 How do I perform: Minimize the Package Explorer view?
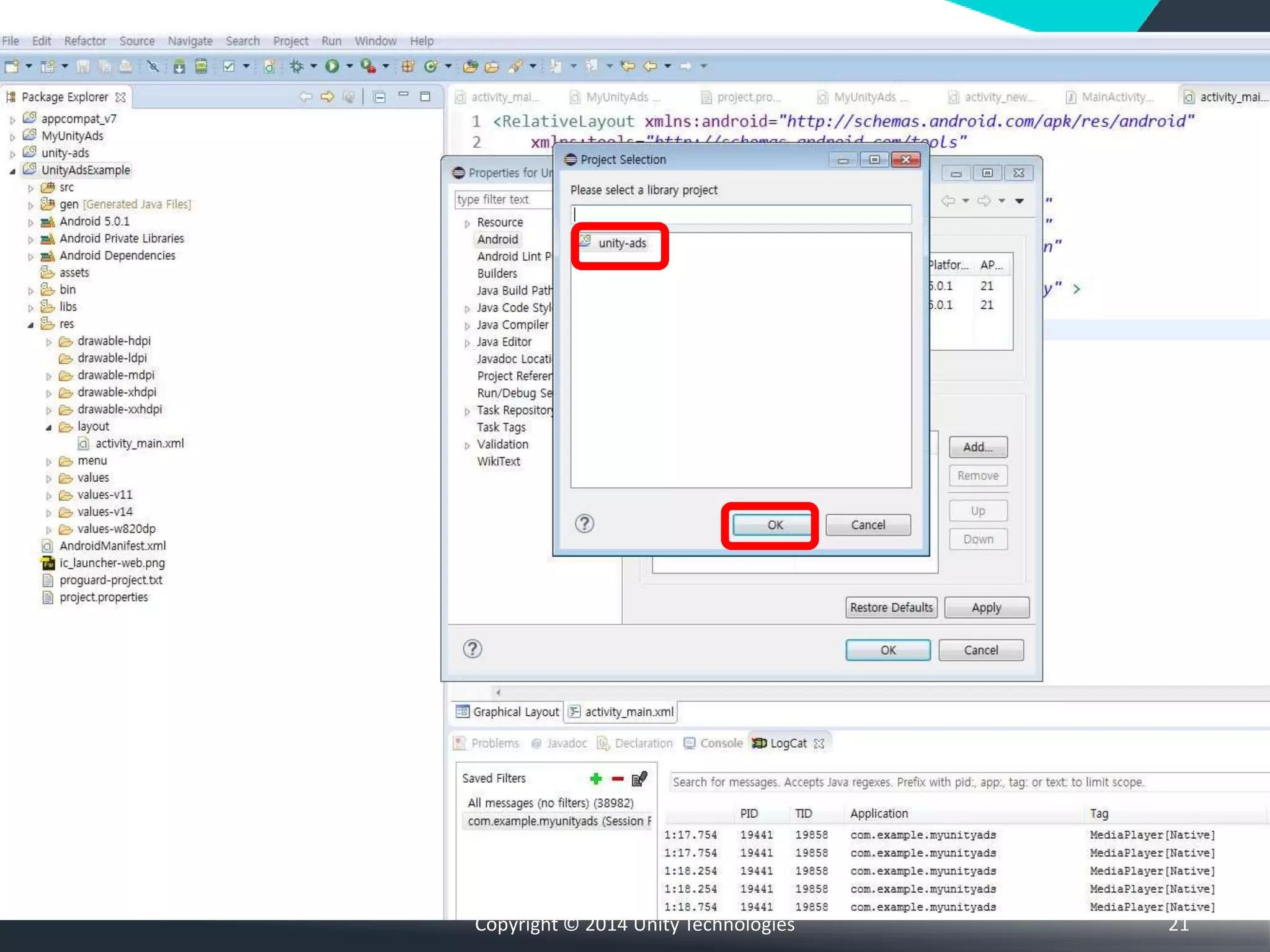click(403, 95)
